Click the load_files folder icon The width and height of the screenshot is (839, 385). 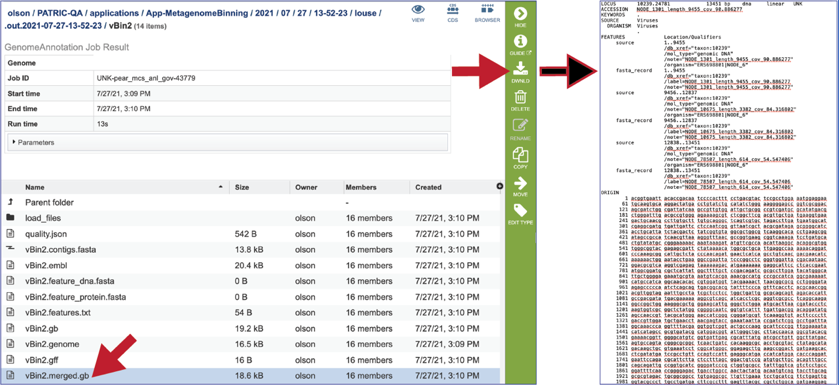coord(10,218)
